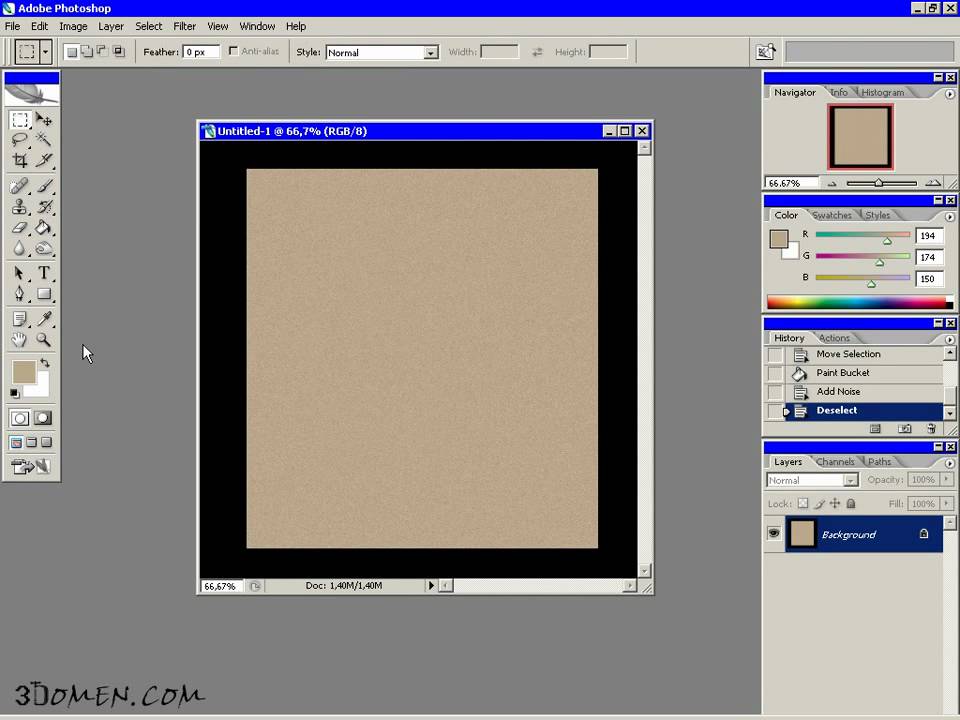
Task: Select the Eraser tool
Action: point(20,227)
